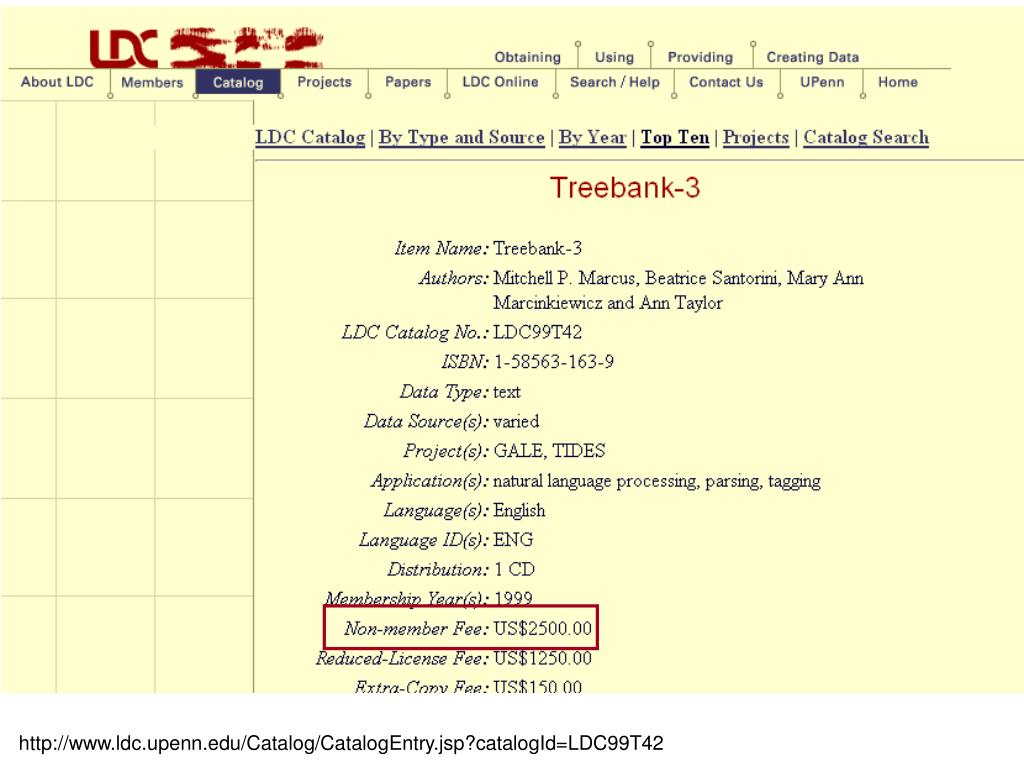The height and width of the screenshot is (768, 1024).
Task: Select the Catalog navigation tab
Action: (238, 82)
